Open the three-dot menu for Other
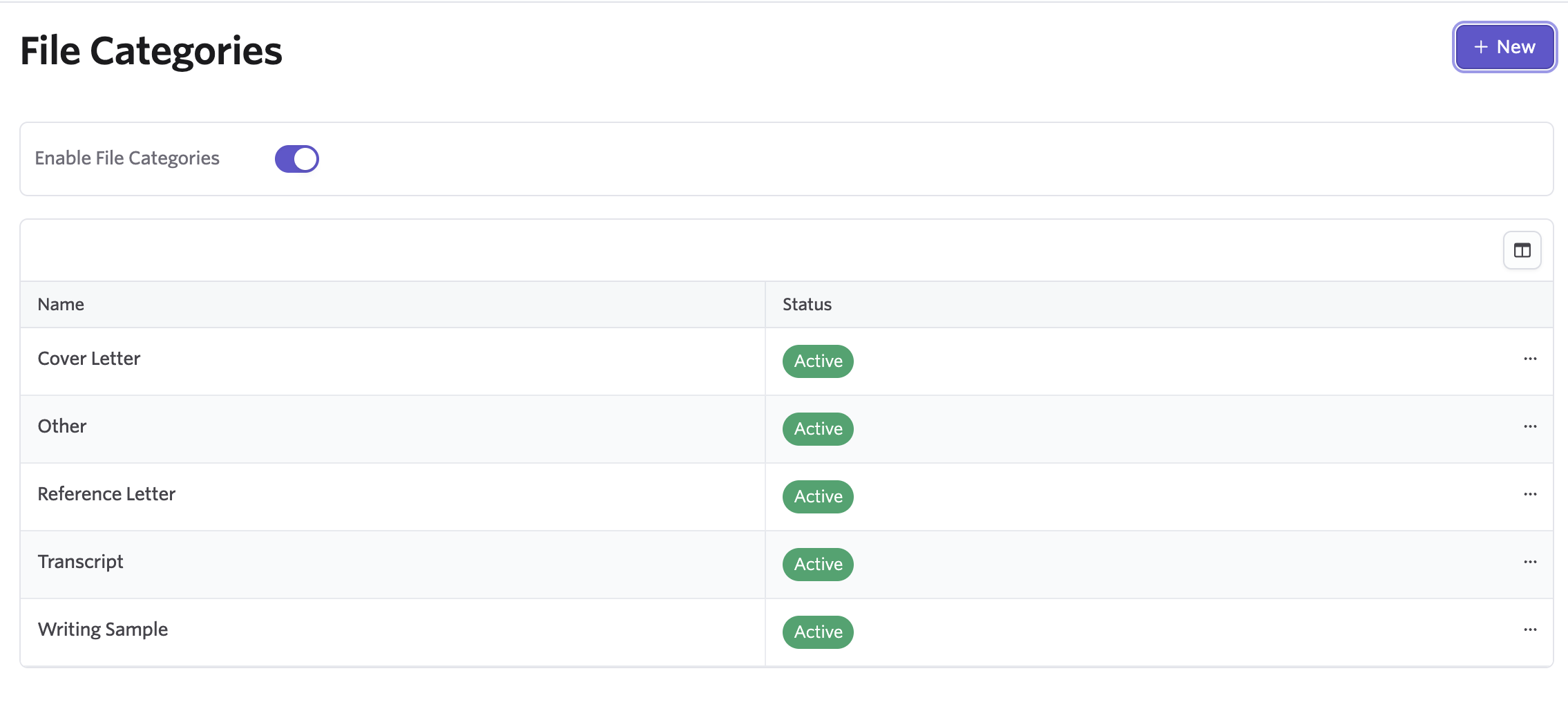Image resolution: width=1568 pixels, height=709 pixels. (x=1530, y=426)
